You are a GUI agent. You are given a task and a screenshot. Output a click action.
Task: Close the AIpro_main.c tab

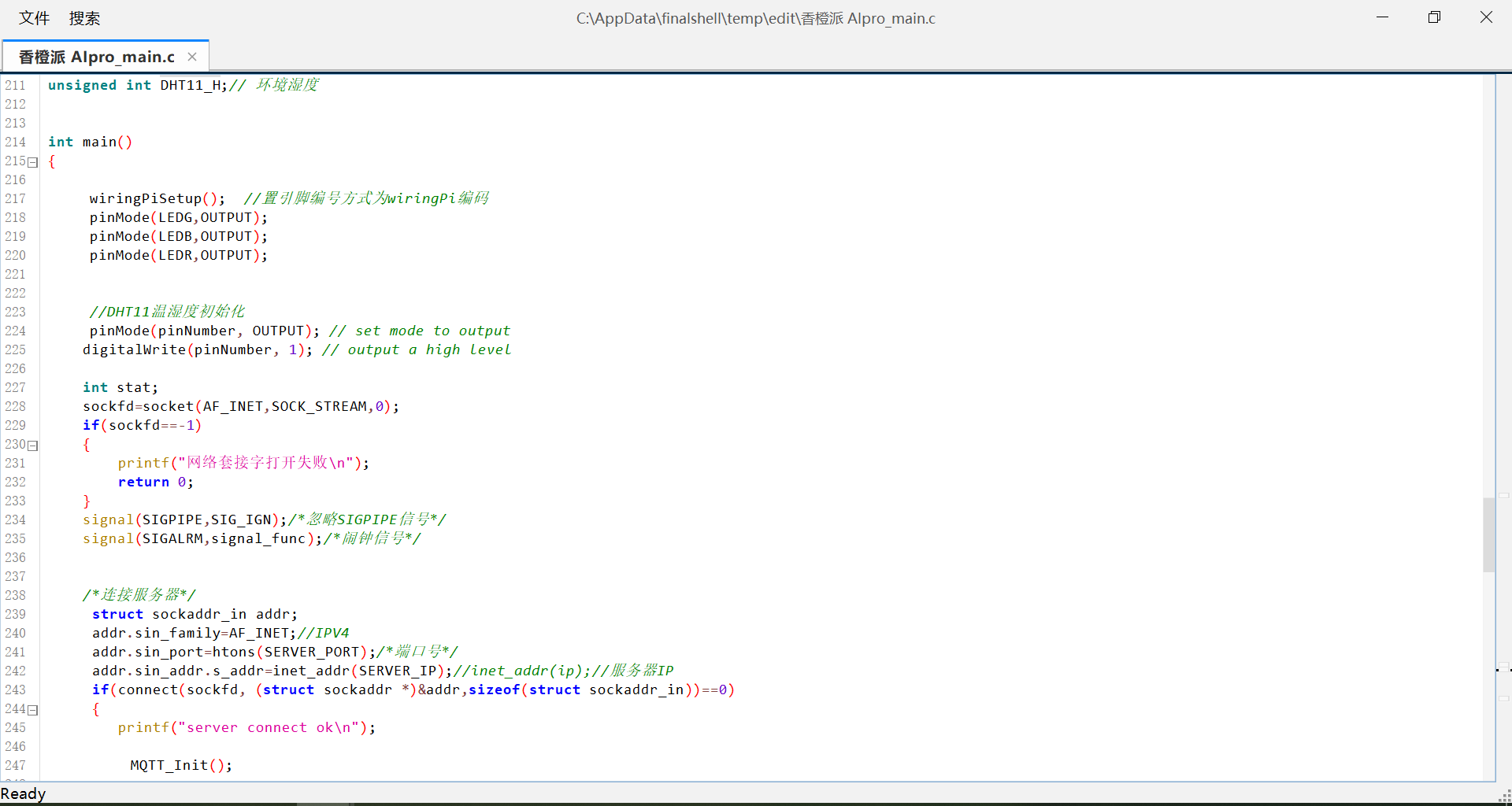click(192, 57)
